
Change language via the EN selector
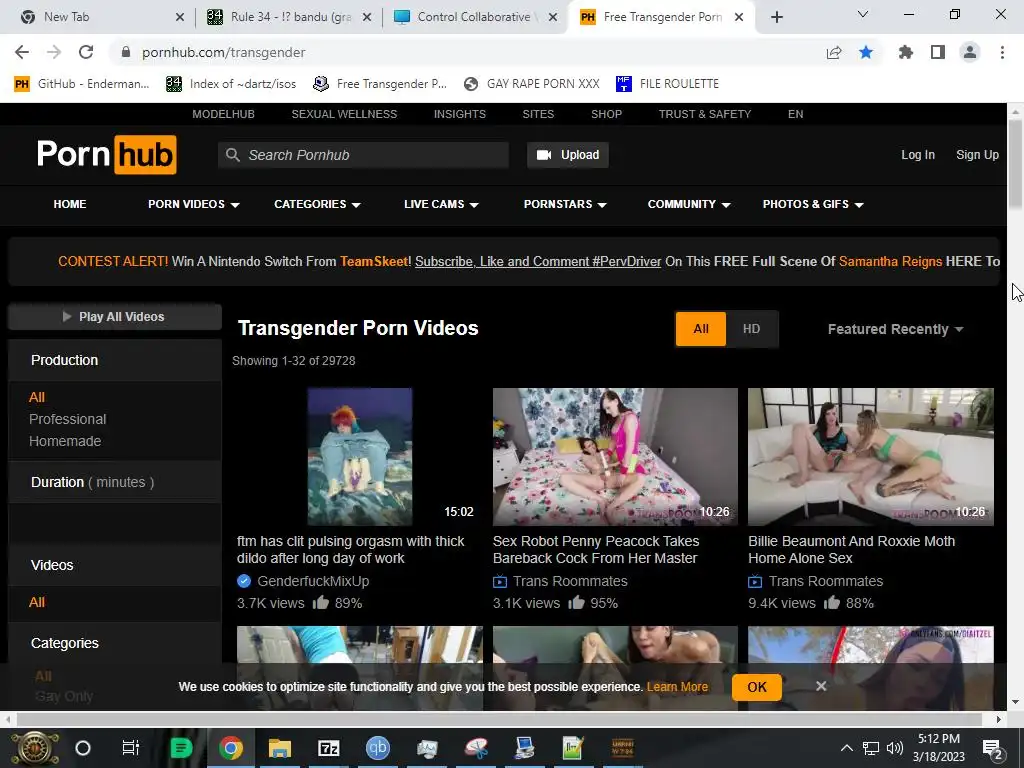tap(795, 114)
